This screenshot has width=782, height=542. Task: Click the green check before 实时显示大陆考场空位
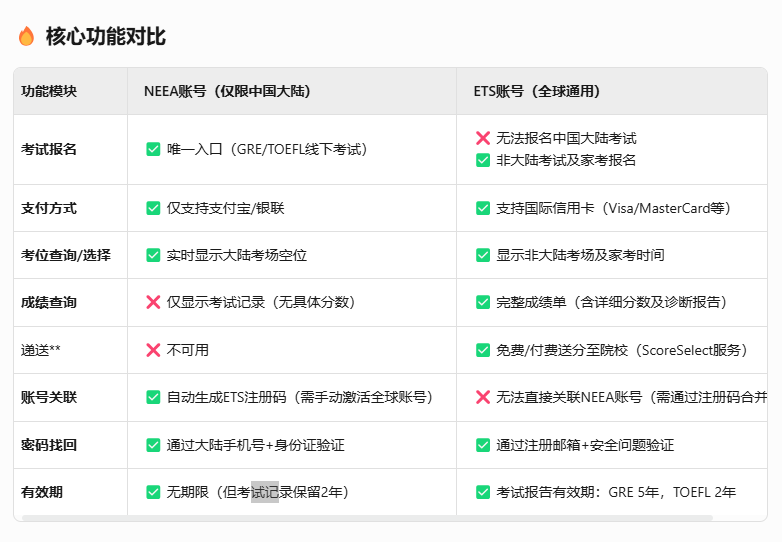(153, 255)
